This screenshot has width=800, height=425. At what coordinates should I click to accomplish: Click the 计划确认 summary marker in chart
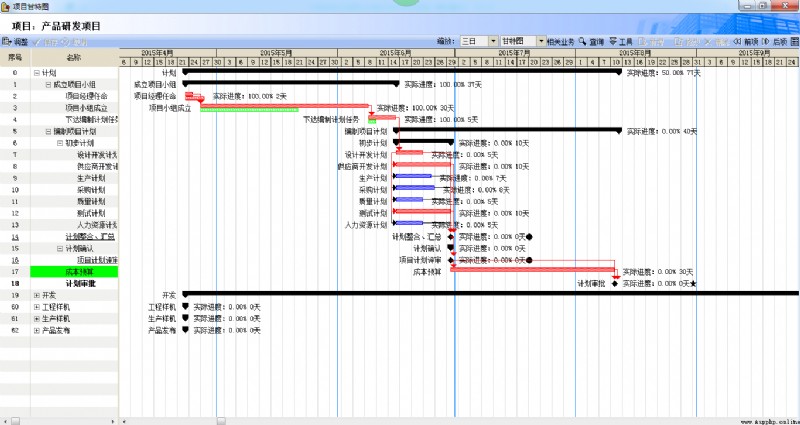coord(451,248)
